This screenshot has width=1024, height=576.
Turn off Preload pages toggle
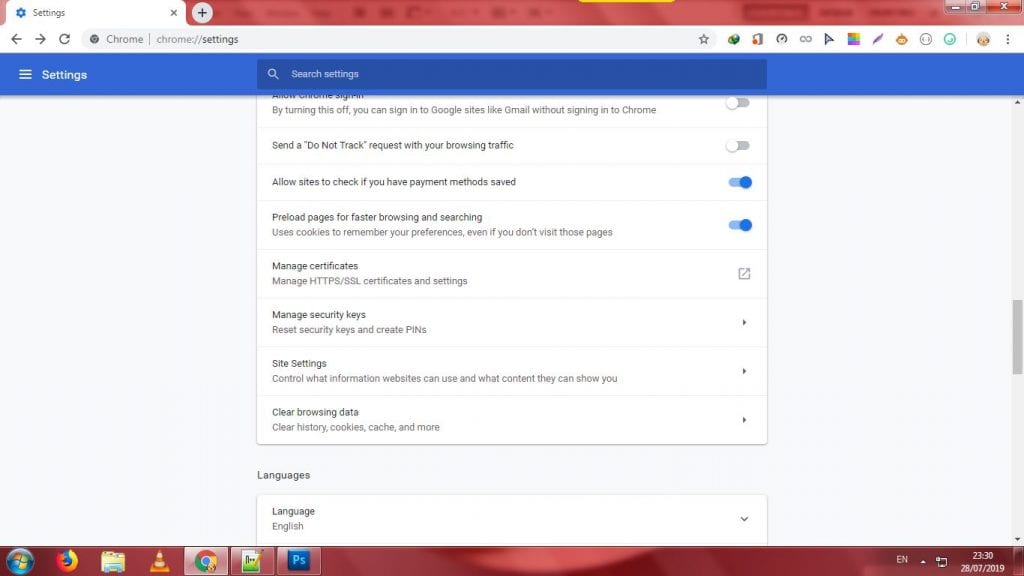coord(740,225)
